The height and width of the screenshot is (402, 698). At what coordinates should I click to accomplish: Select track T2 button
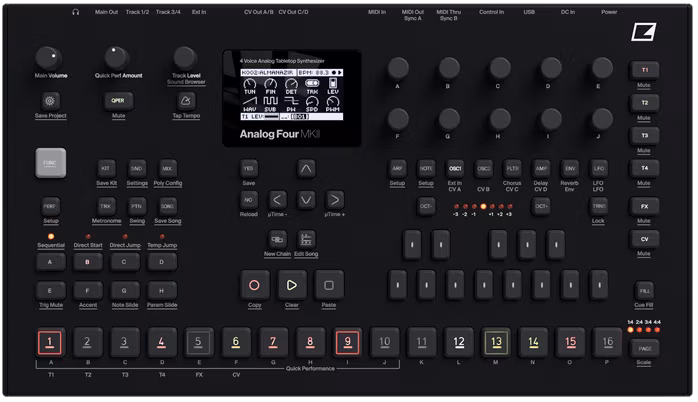644,103
